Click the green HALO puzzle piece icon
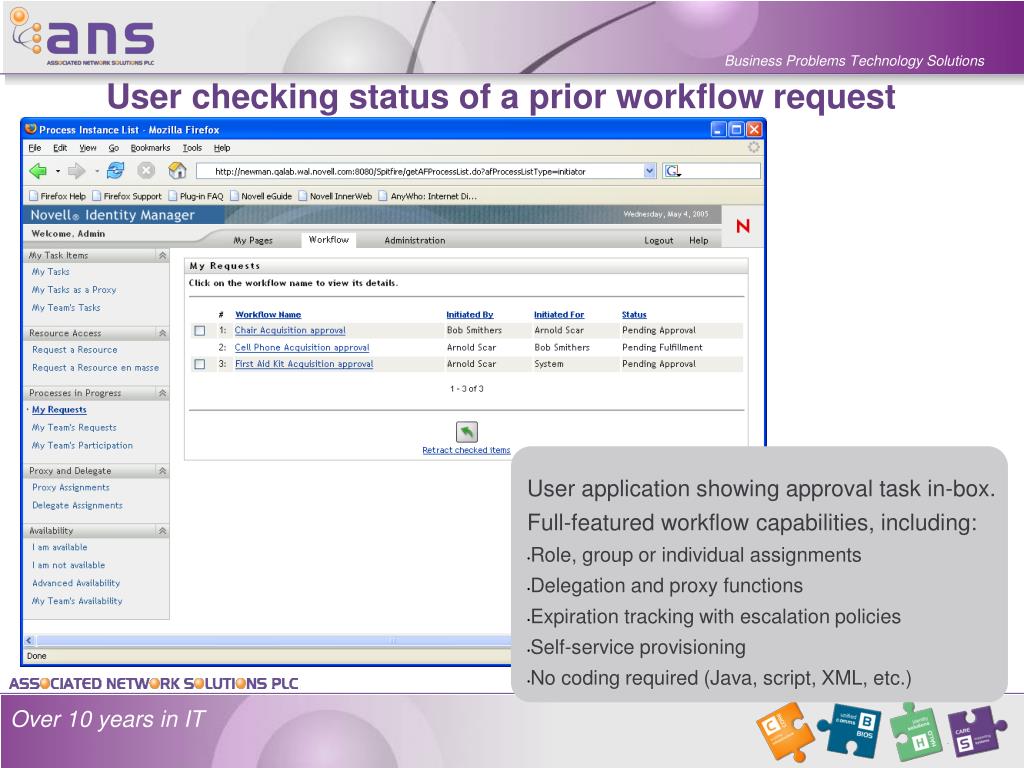1024x768 pixels. [x=916, y=731]
